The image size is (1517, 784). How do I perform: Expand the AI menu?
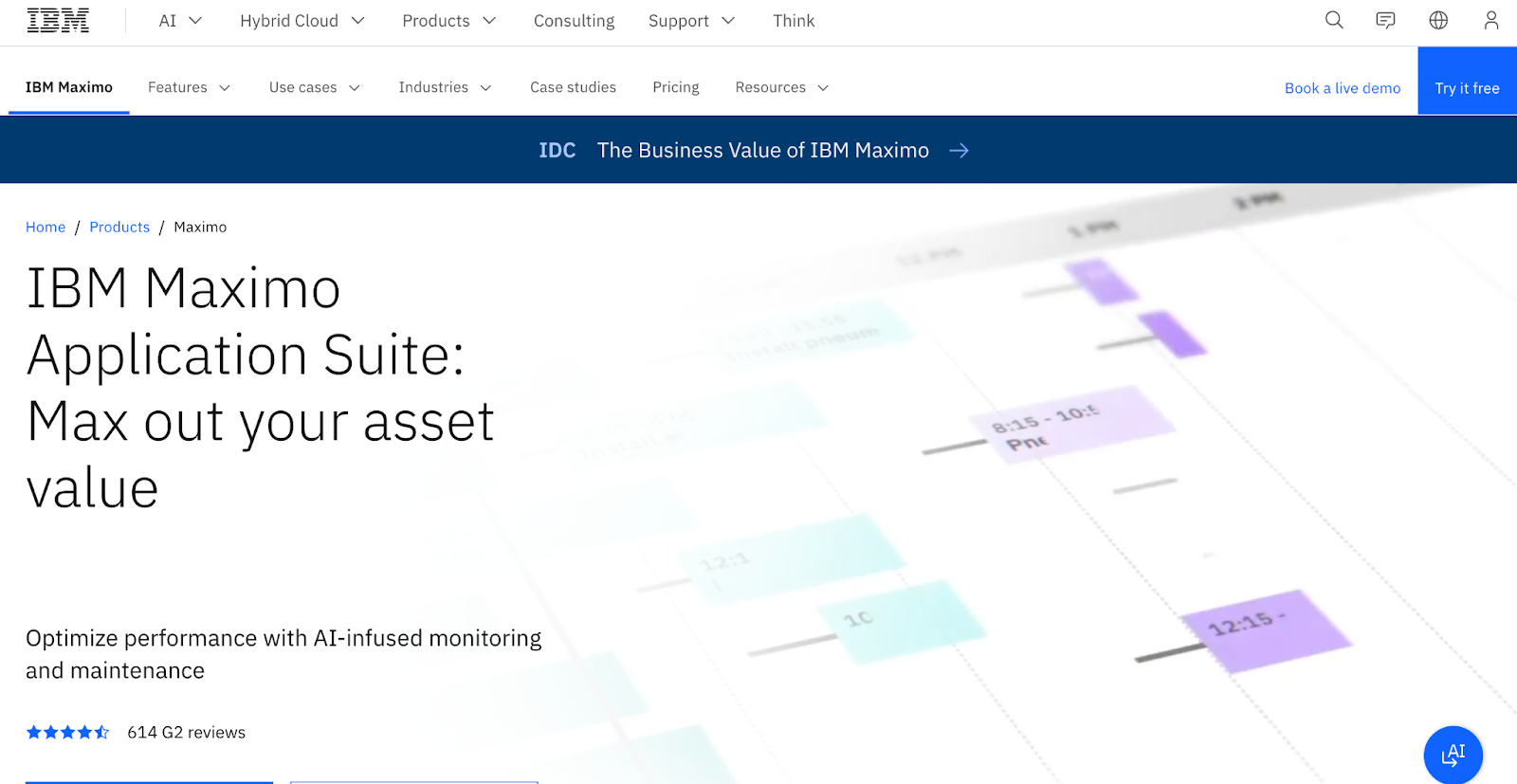pos(180,21)
